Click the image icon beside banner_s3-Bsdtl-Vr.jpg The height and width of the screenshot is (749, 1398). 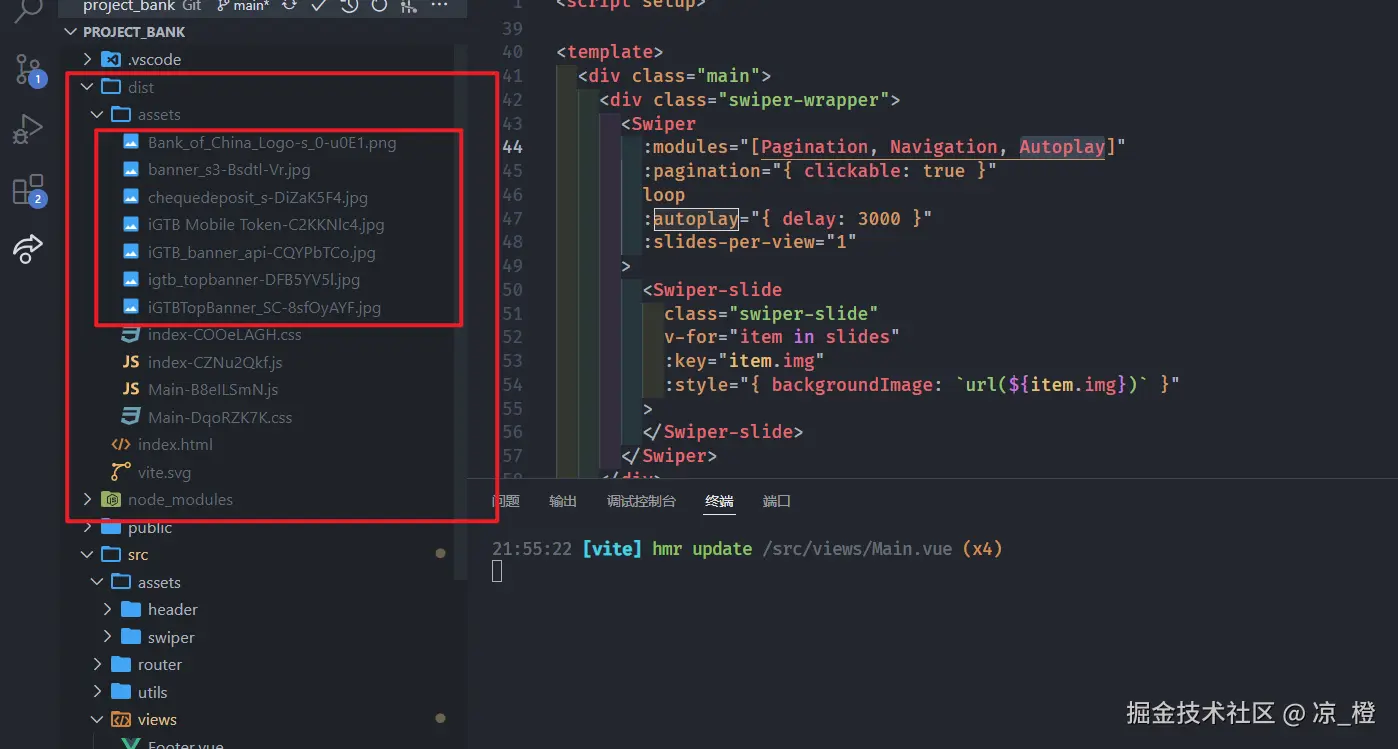[131, 170]
